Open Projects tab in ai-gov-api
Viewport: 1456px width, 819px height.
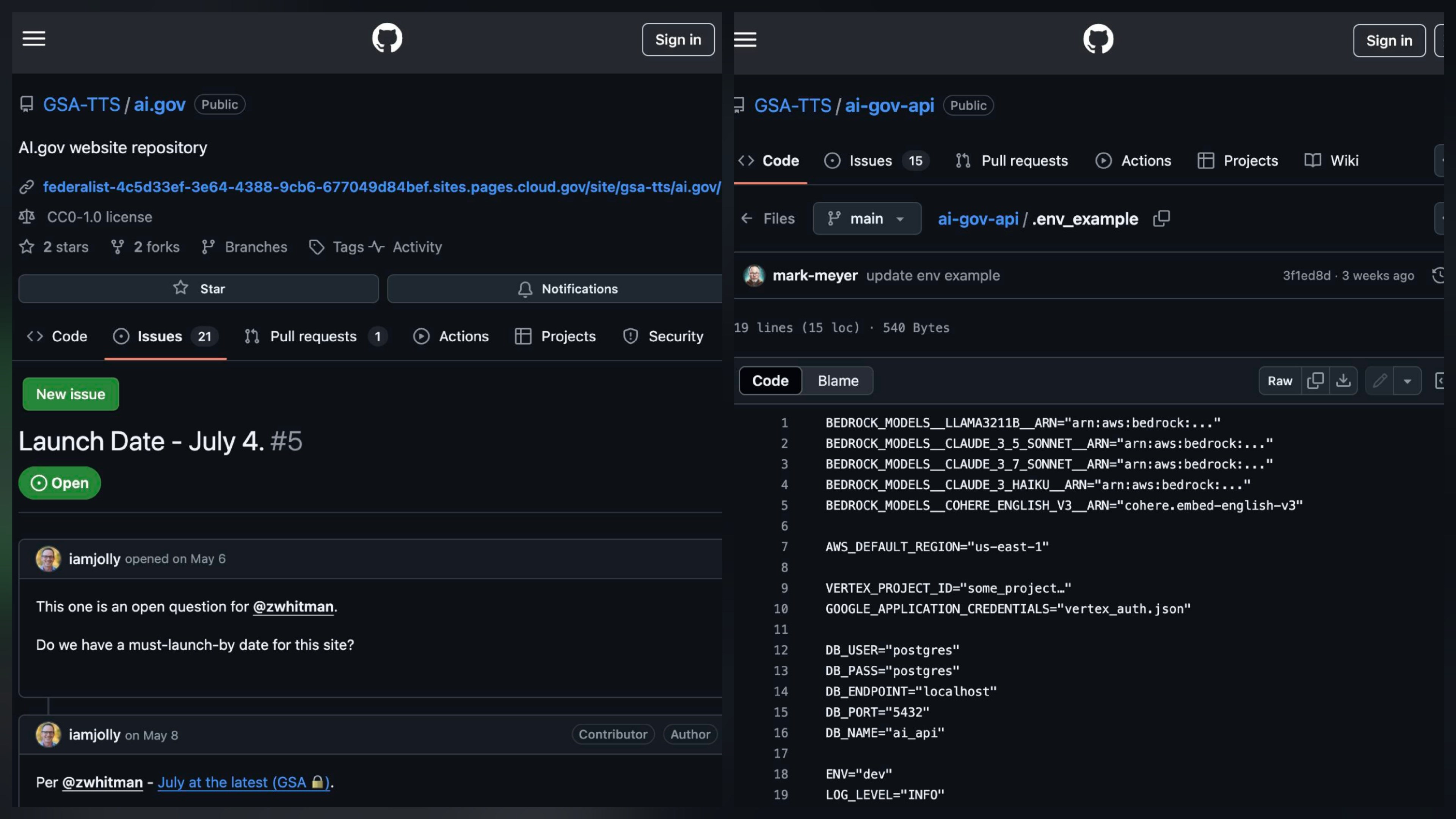coord(1238,160)
